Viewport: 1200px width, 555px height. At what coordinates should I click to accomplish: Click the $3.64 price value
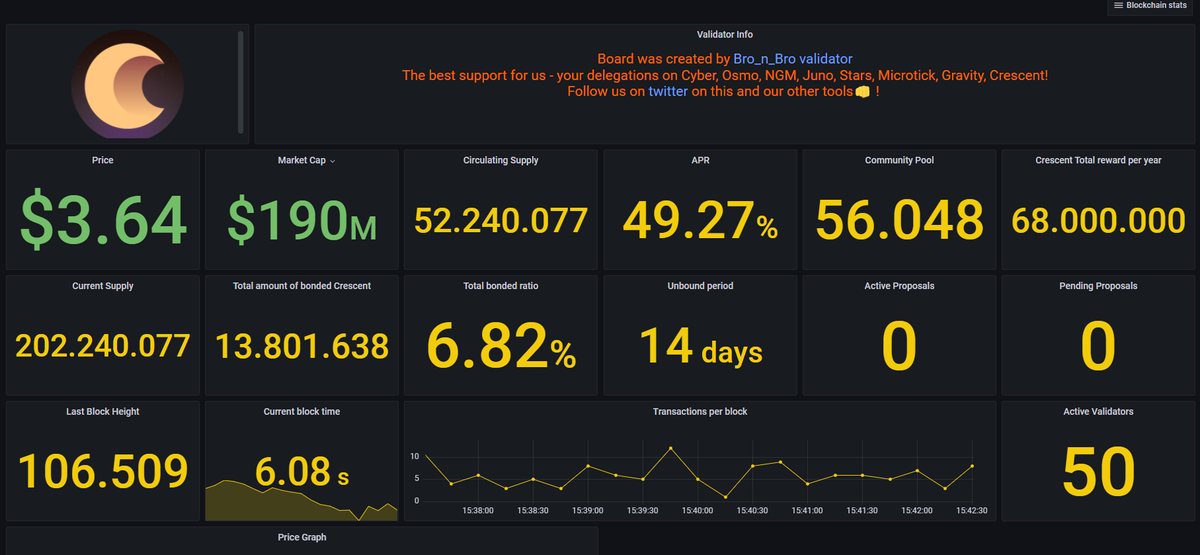coord(102,219)
